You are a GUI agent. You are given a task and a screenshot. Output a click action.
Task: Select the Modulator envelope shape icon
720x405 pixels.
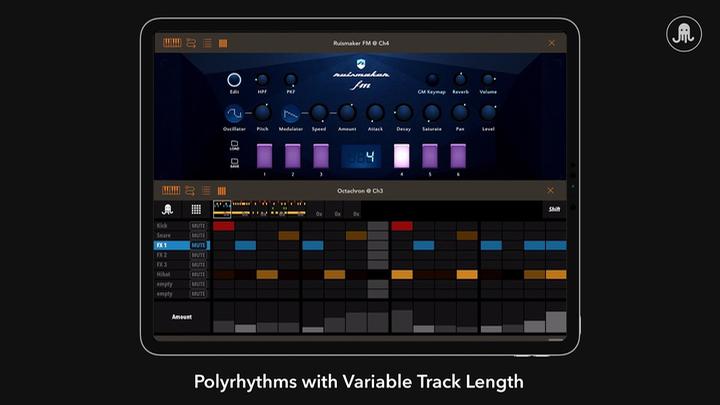pyautogui.click(x=290, y=113)
